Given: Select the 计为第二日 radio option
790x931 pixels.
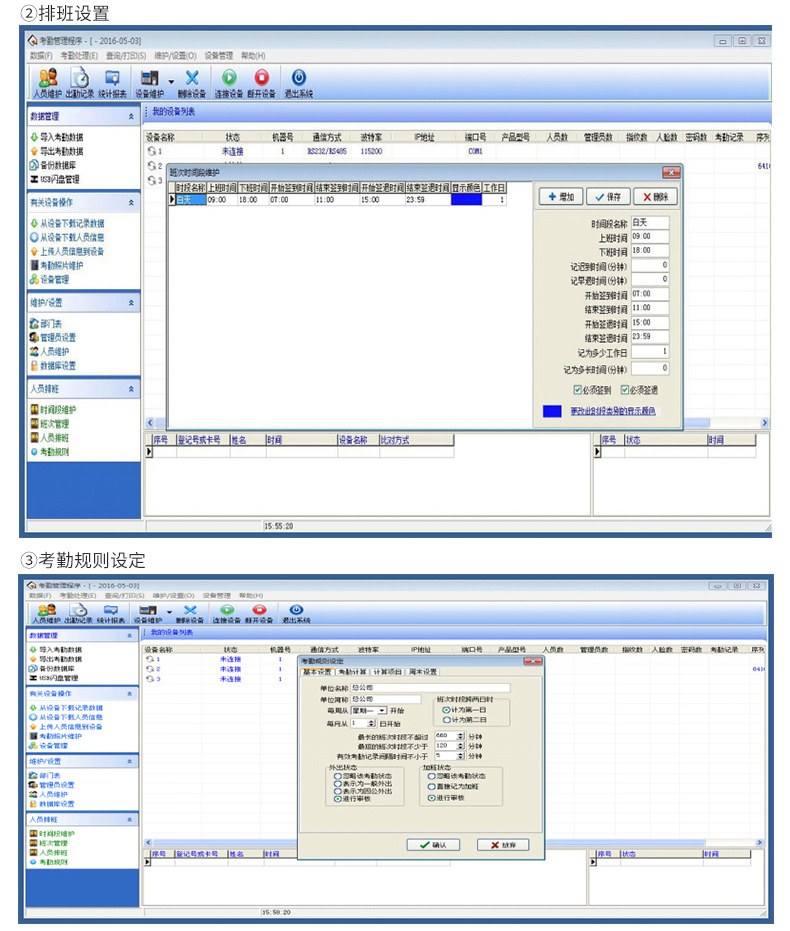Looking at the screenshot, I should 446,719.
